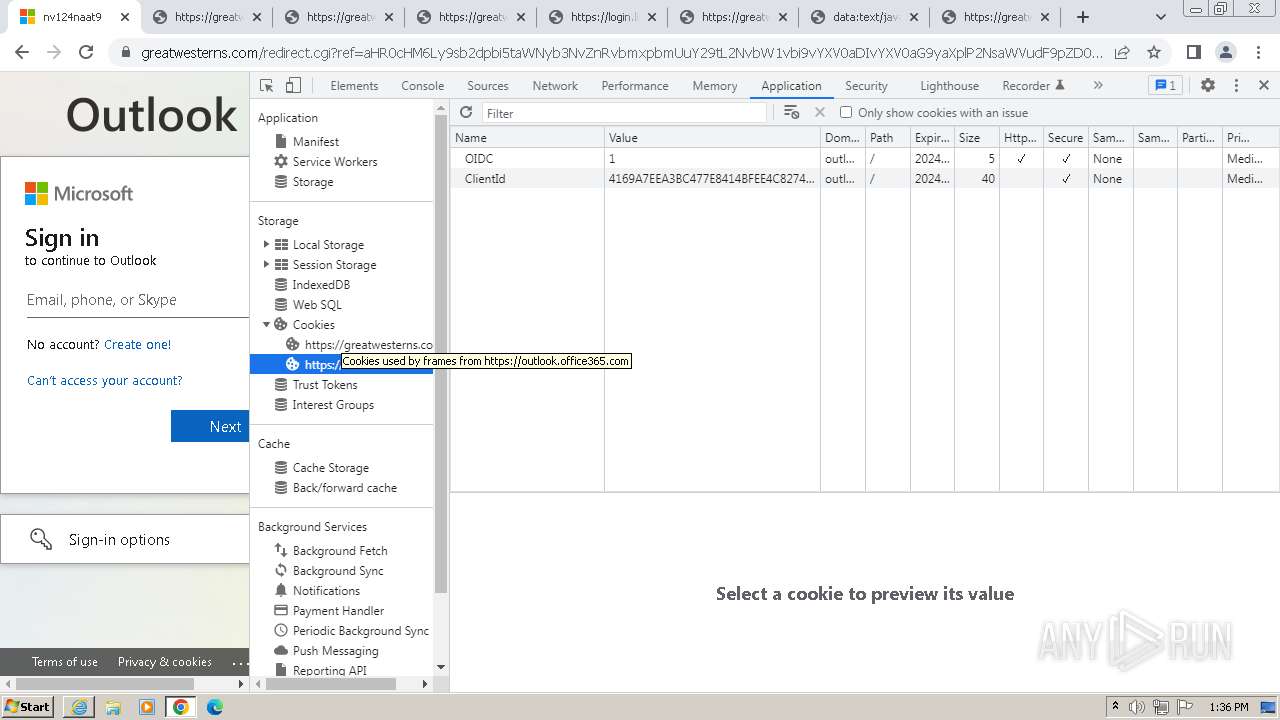The height and width of the screenshot is (720, 1280).
Task: Open the Recorder tab
Action: coord(1034,86)
